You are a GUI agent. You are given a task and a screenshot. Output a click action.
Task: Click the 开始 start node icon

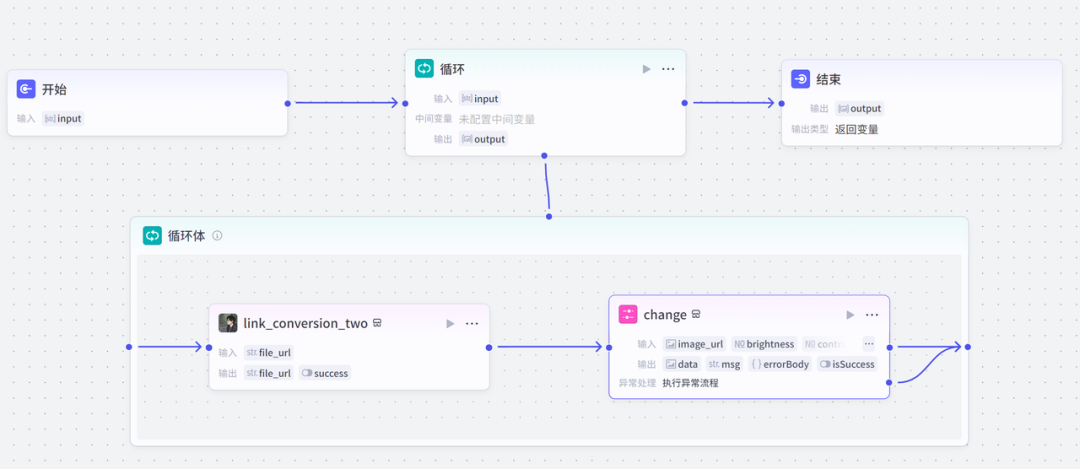coord(27,90)
